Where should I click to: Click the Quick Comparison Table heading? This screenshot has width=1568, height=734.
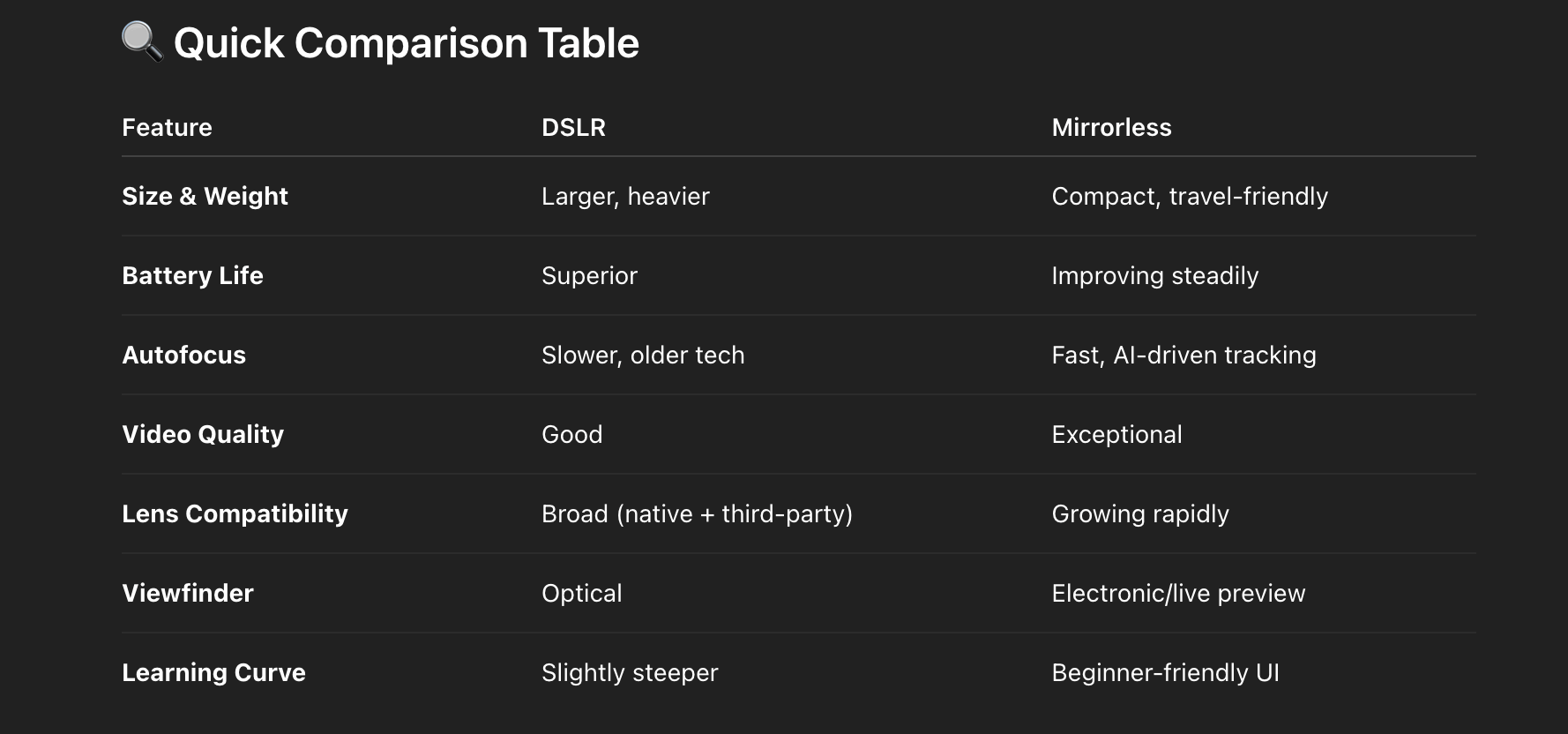pos(407,43)
